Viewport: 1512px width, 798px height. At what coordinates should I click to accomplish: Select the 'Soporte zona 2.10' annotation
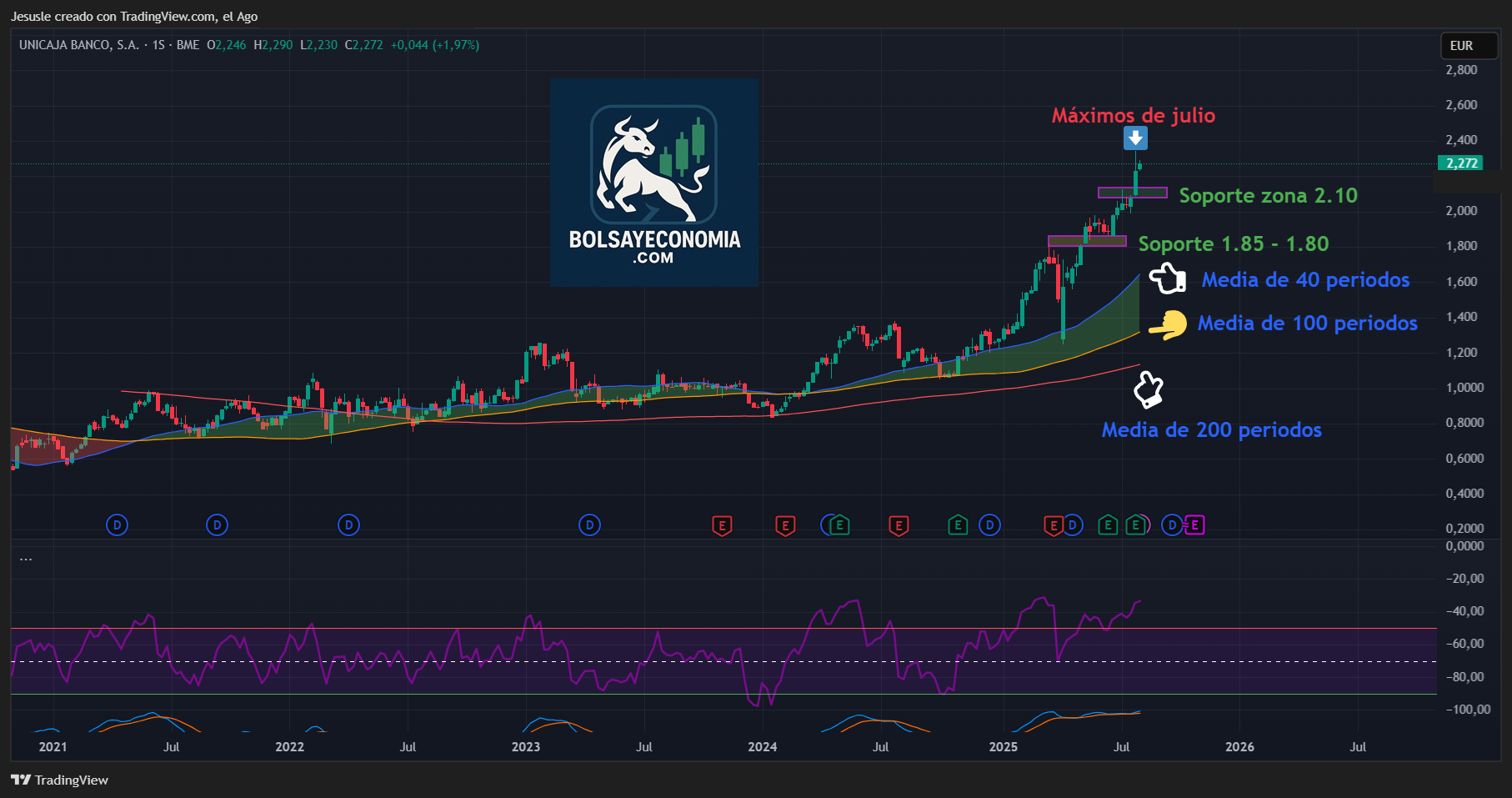[x=1268, y=195]
